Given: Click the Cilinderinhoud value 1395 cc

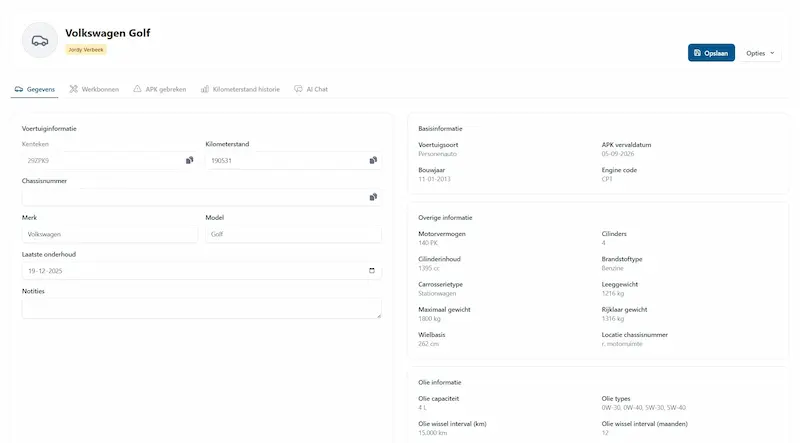Looking at the screenshot, I should pos(429,268).
